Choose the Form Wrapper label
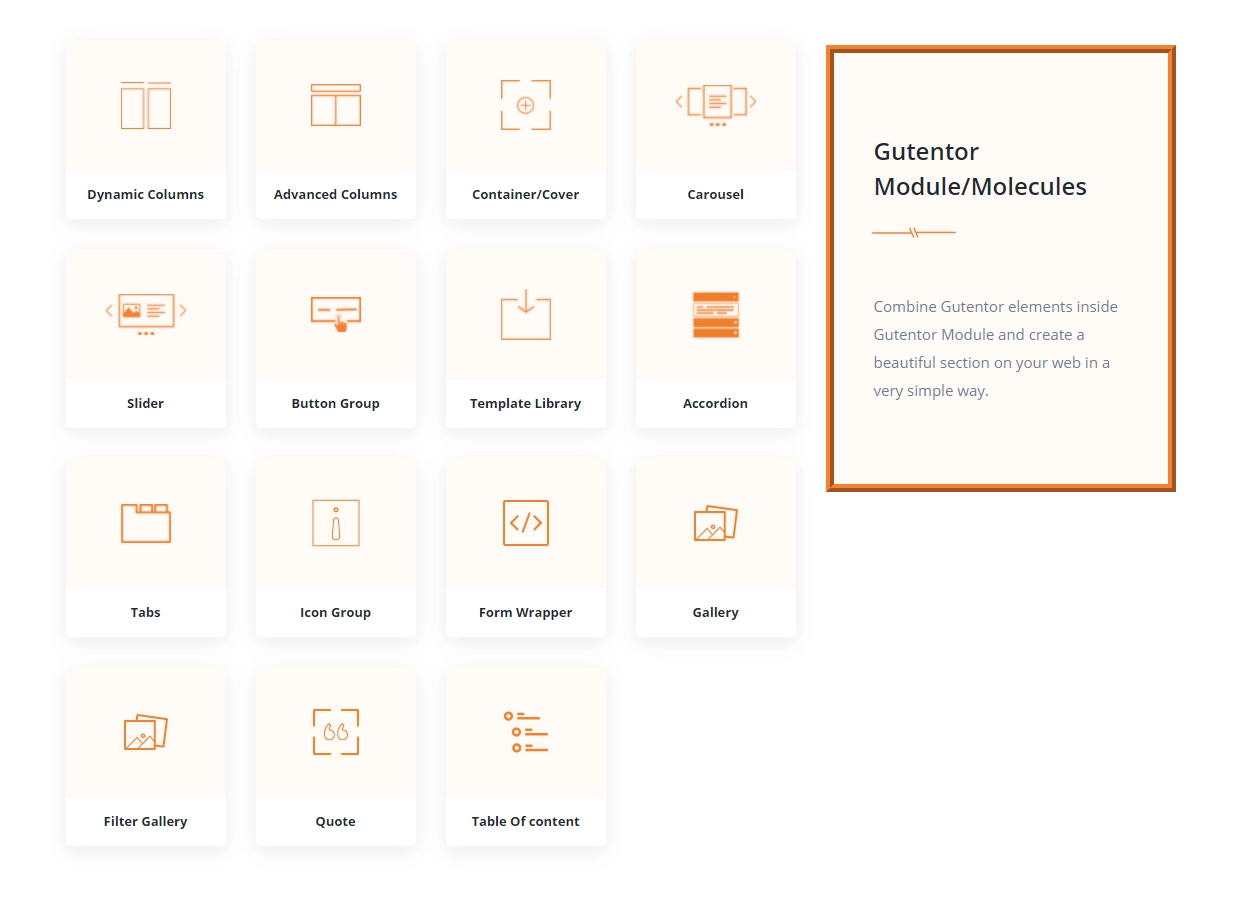Viewport: 1253px width, 901px height. click(526, 613)
